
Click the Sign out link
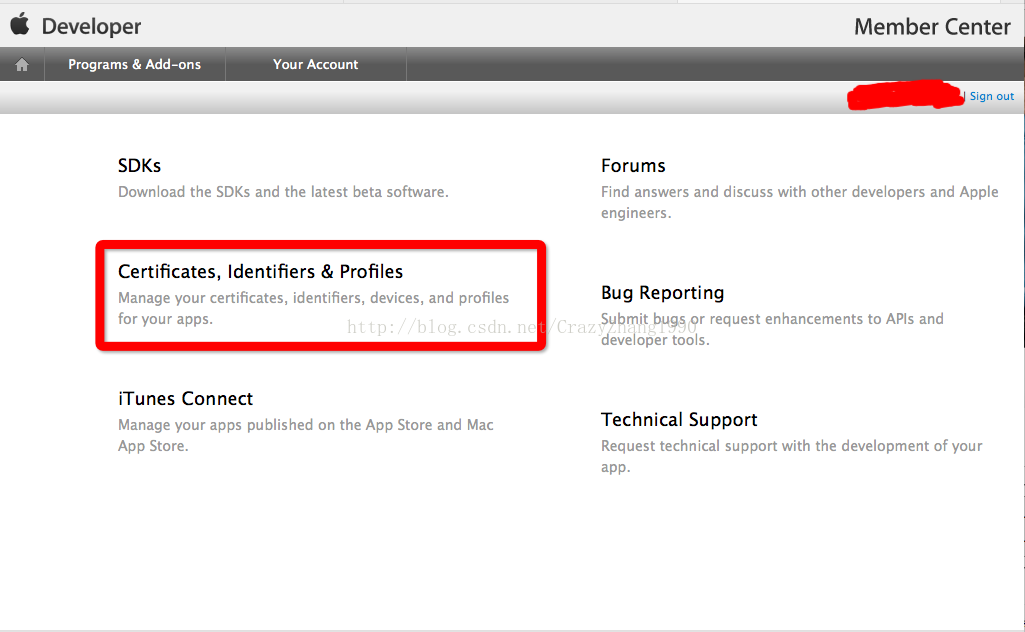pyautogui.click(x=992, y=96)
